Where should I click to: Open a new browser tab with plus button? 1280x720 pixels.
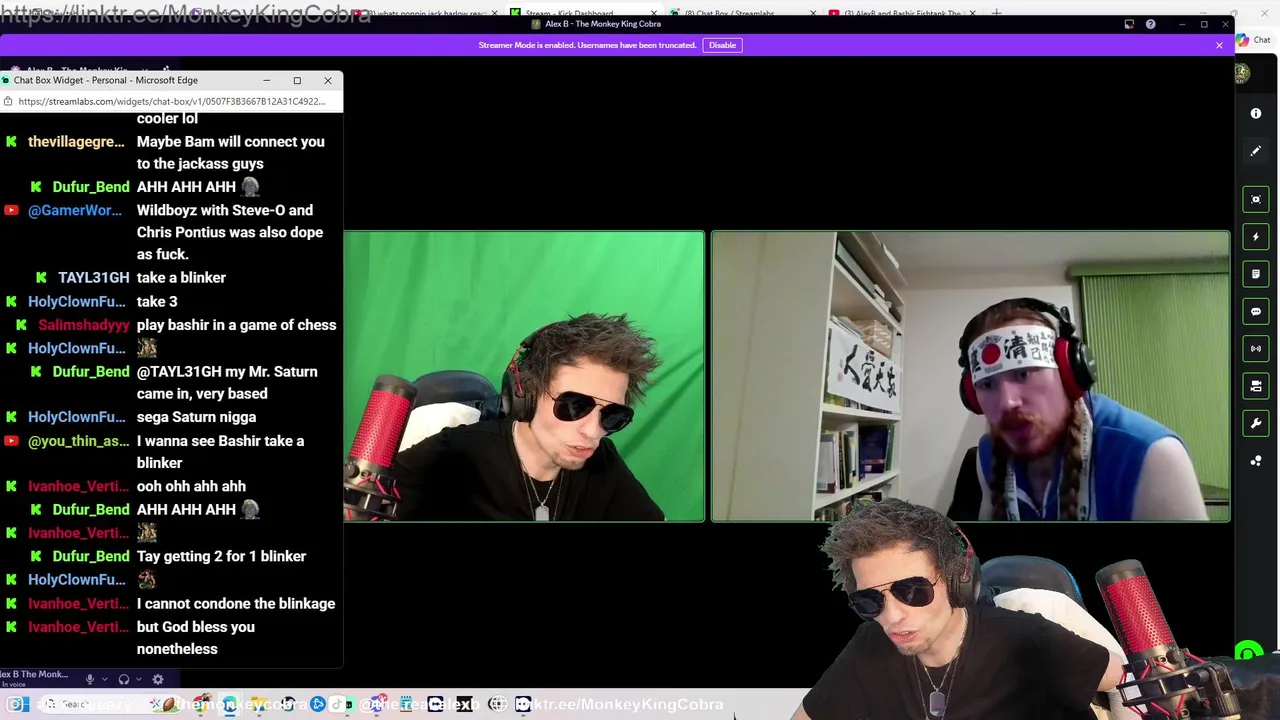tap(996, 14)
